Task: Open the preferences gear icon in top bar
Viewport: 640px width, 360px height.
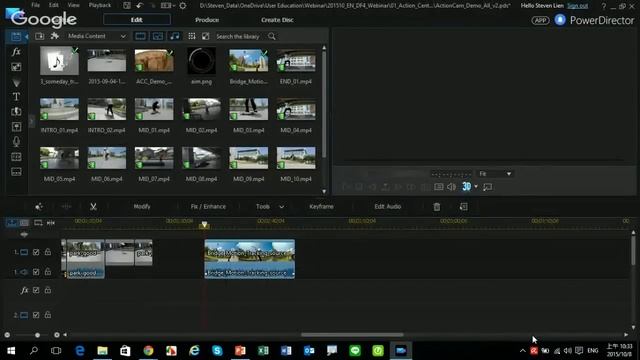Action: (183, 6)
